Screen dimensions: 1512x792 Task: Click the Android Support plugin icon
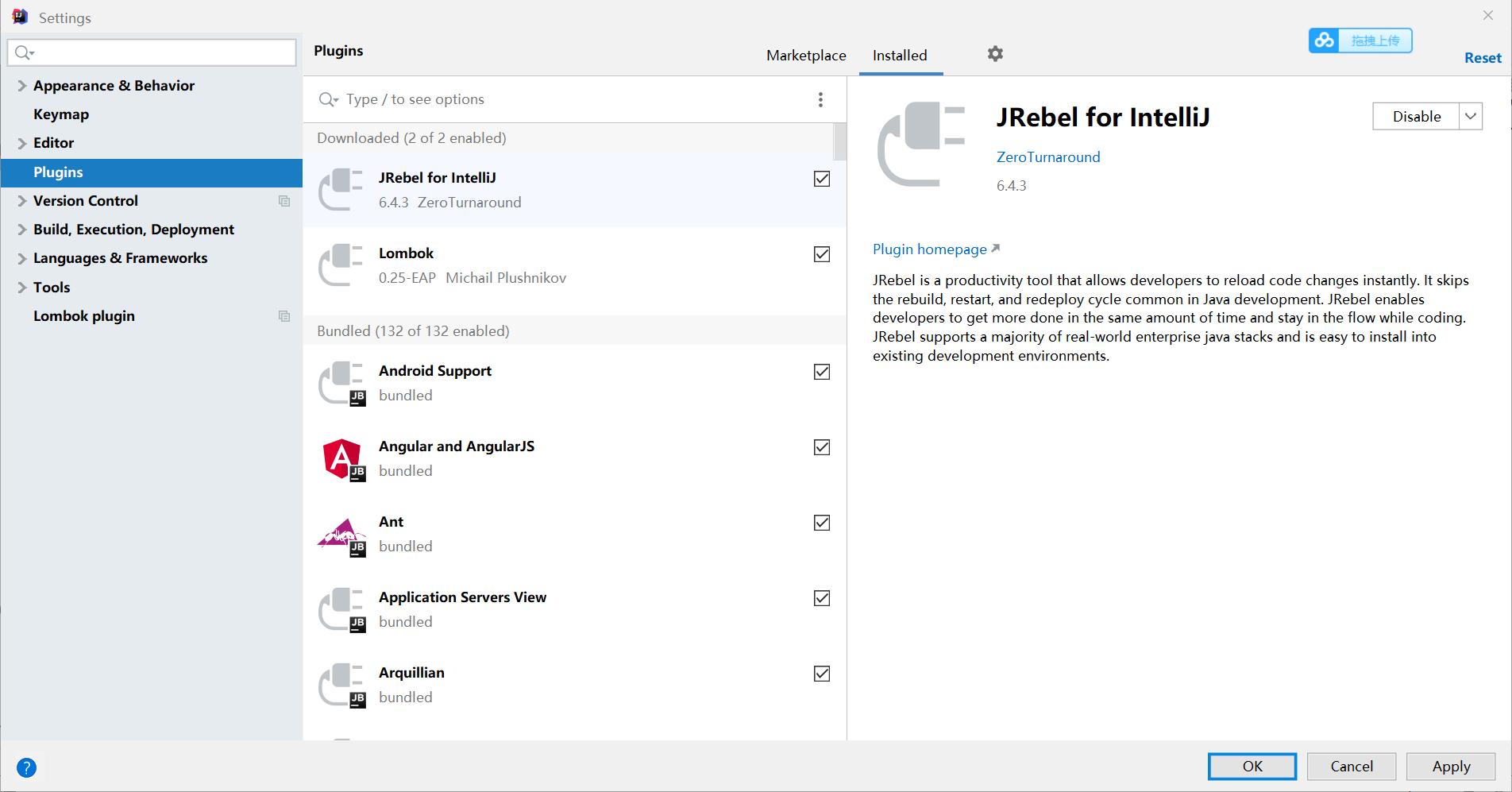pos(341,383)
